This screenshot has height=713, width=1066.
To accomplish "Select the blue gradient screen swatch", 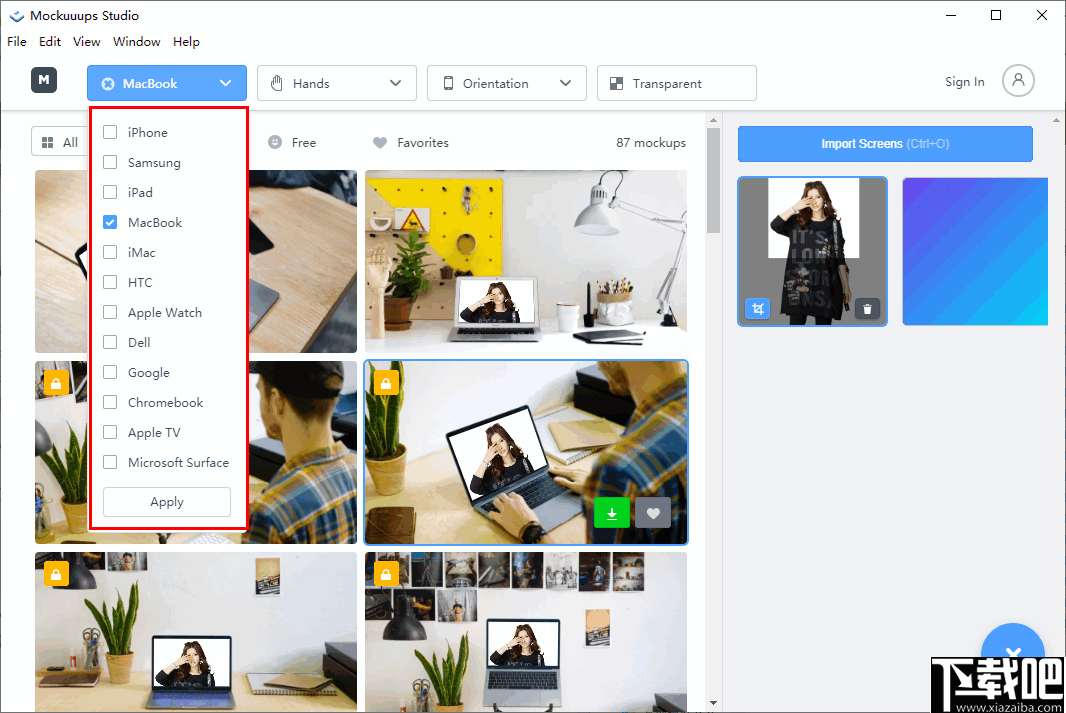I will (974, 252).
